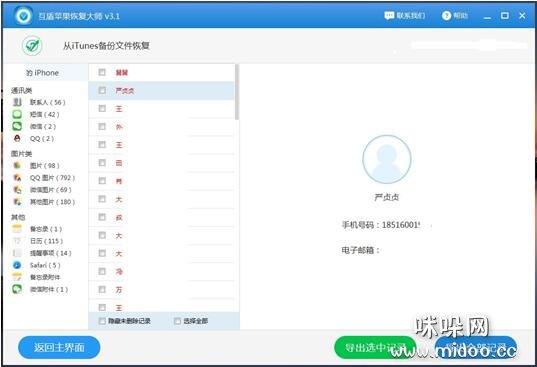Click blue button right of 导出选中记录
Viewport: 537px width, 367px height.
point(476,347)
